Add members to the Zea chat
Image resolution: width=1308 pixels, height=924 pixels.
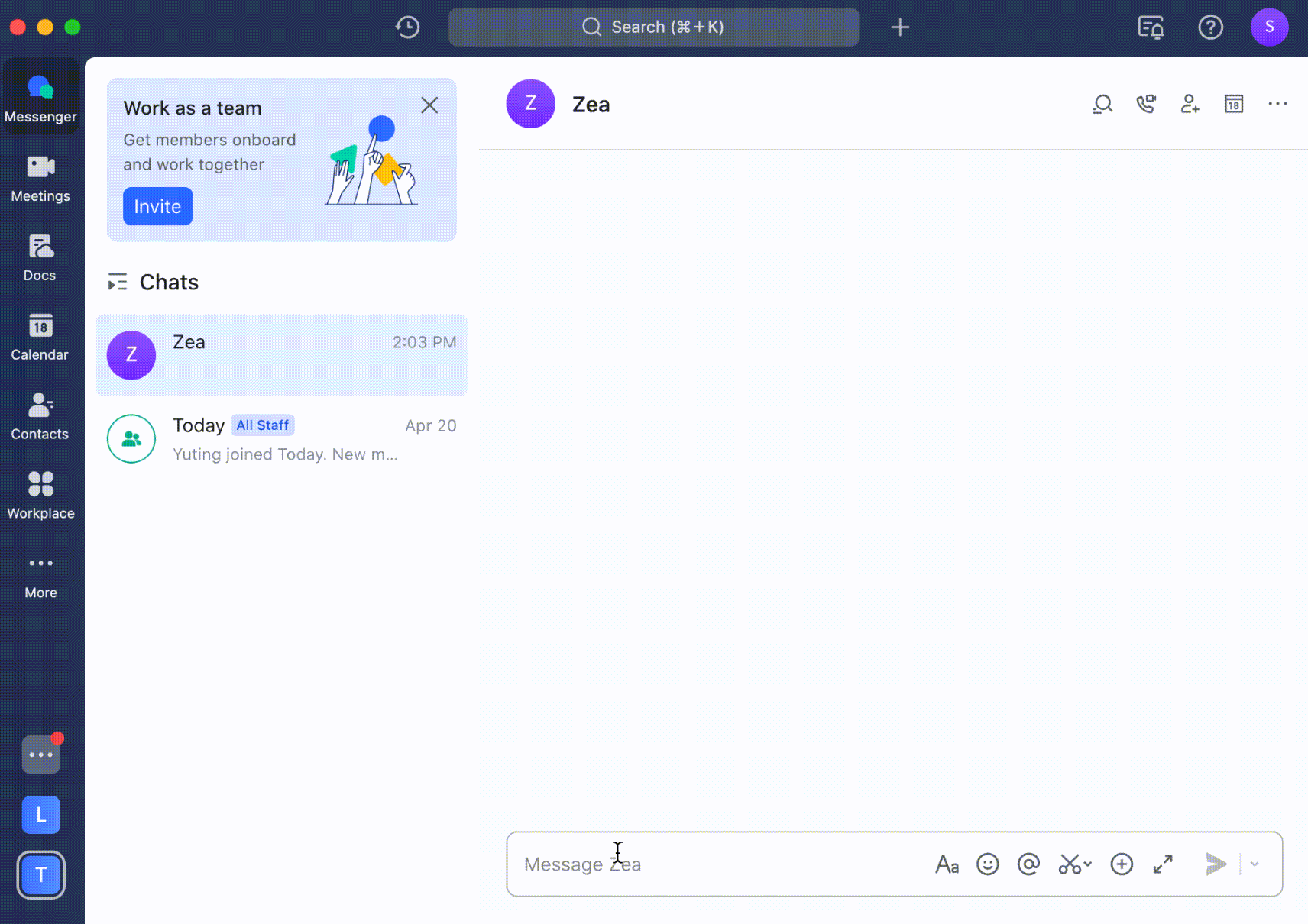pos(1190,104)
